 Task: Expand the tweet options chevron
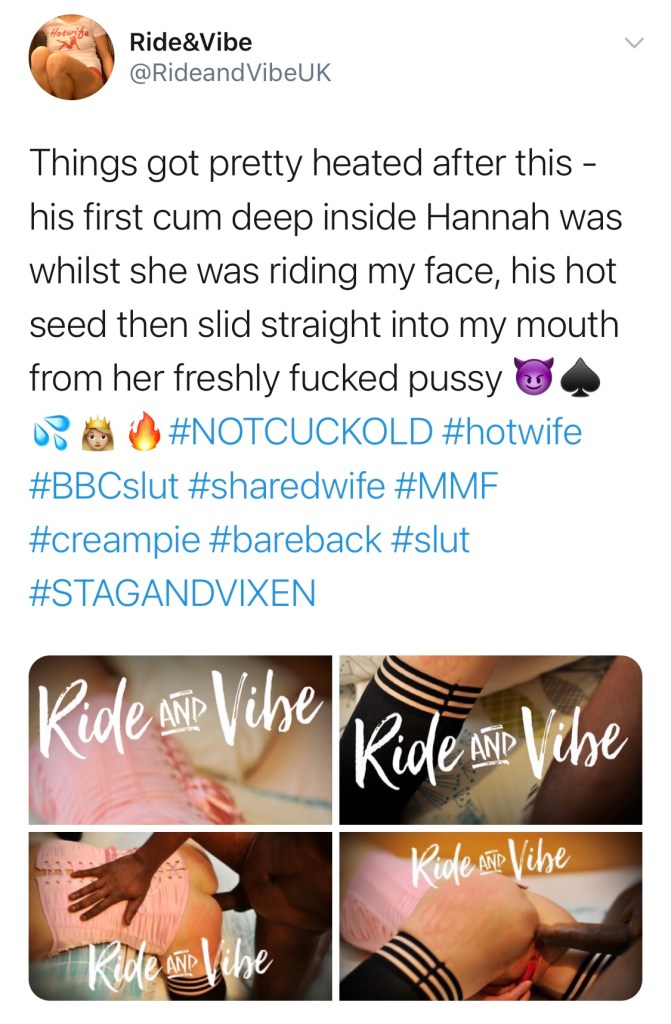coord(634,43)
